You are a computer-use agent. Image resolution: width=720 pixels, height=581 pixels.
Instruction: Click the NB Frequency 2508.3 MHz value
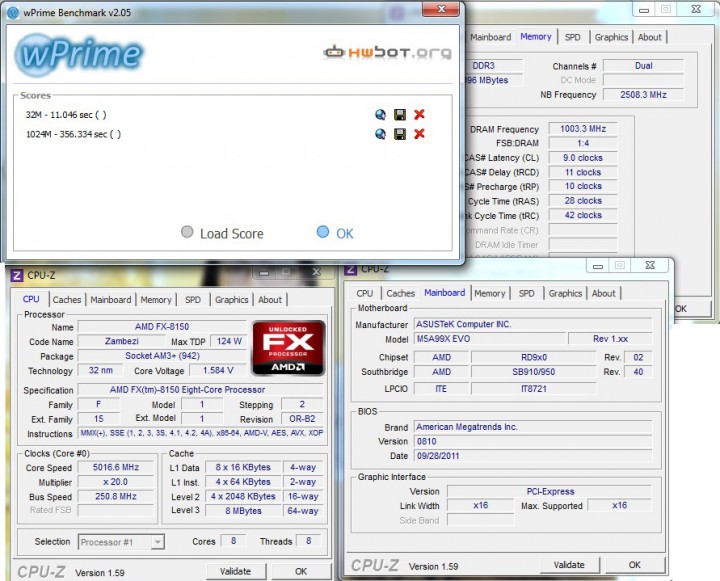[643, 95]
